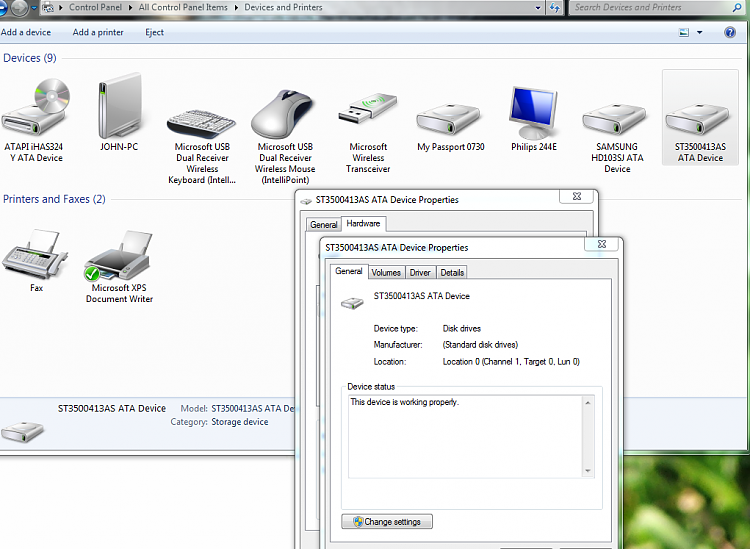Click Devices and Printers breadcrumb

pyautogui.click(x=283, y=7)
